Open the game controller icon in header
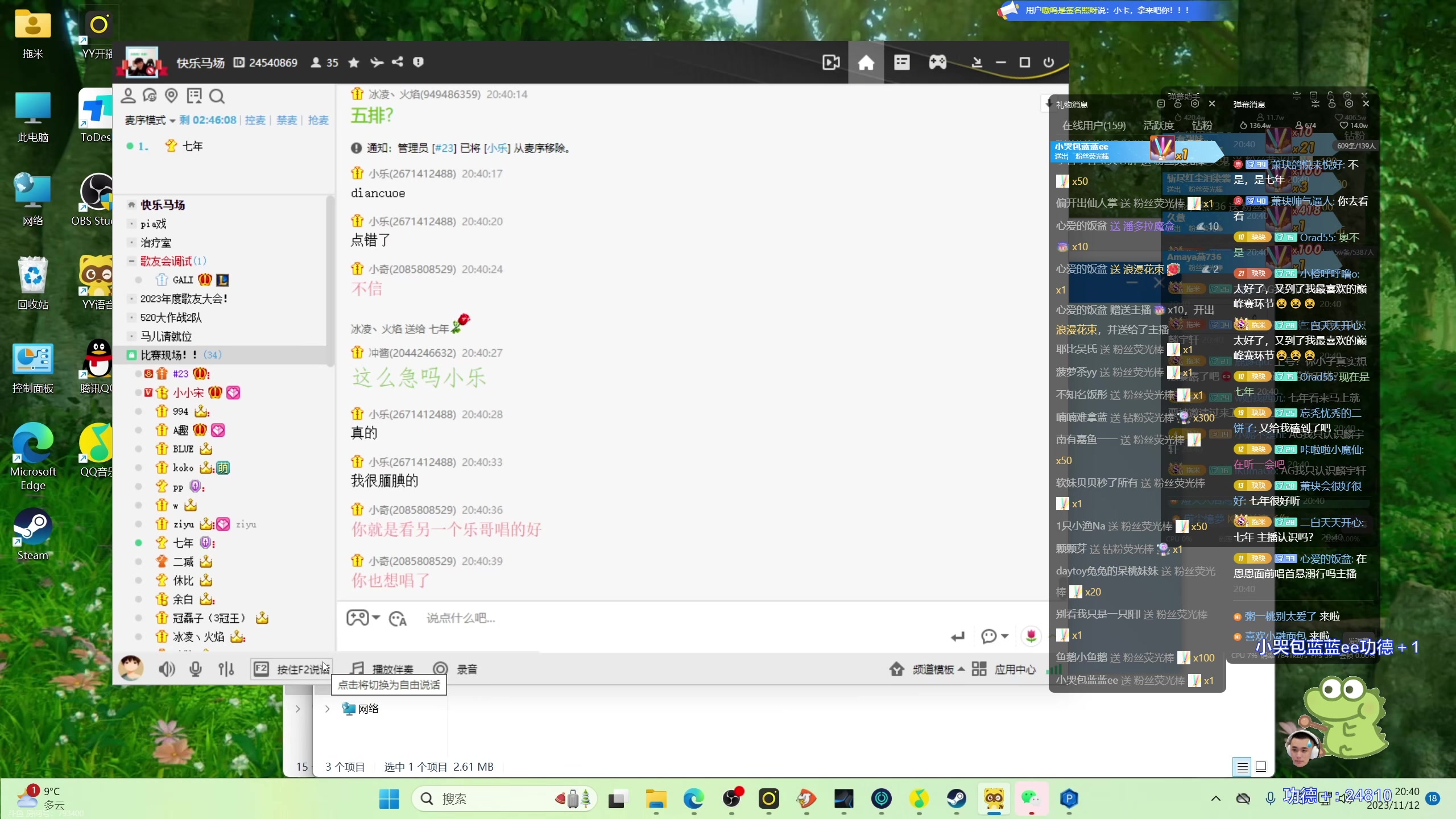The image size is (1456, 819). click(937, 63)
